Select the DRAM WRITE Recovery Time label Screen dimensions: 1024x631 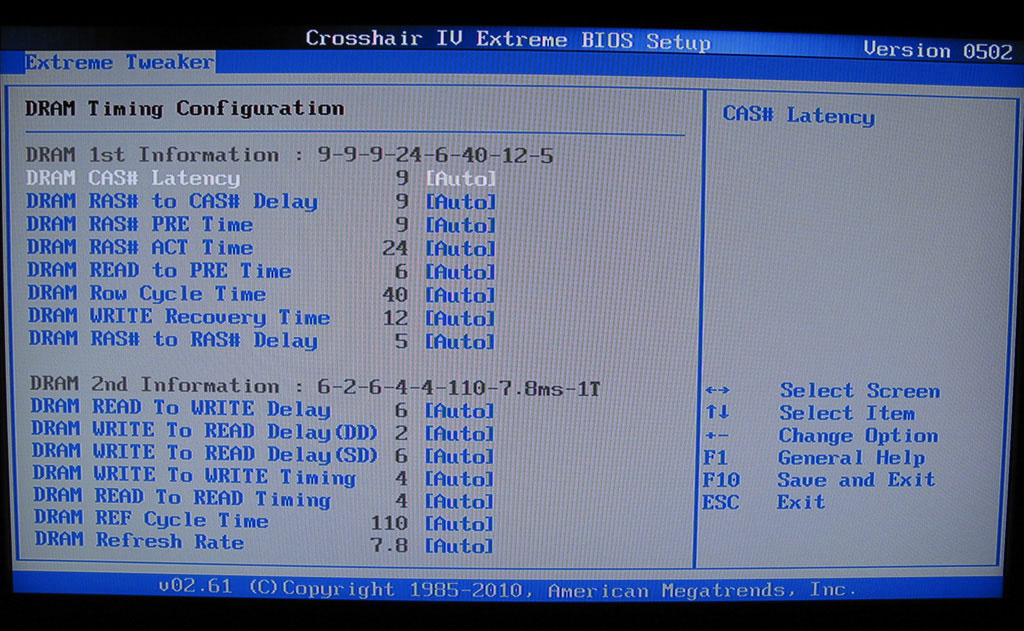tap(179, 316)
